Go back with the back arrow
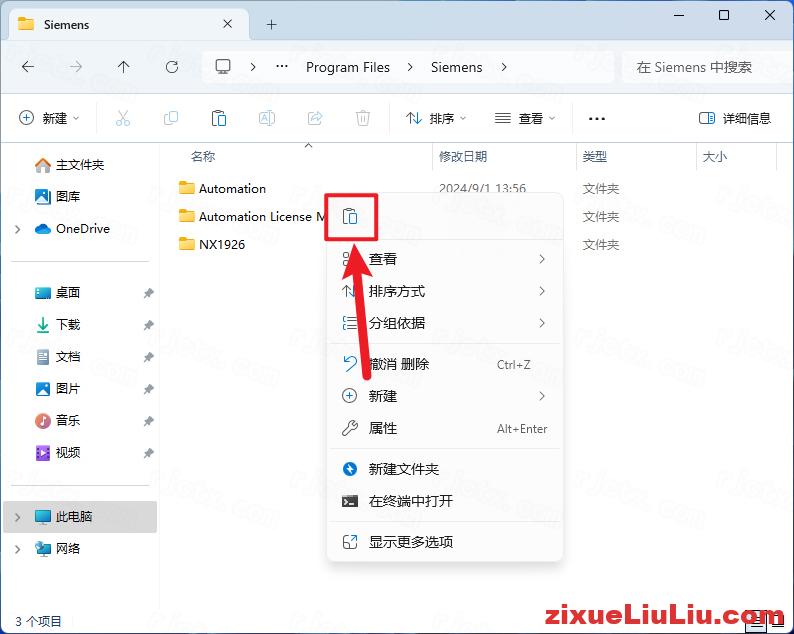 point(28,67)
